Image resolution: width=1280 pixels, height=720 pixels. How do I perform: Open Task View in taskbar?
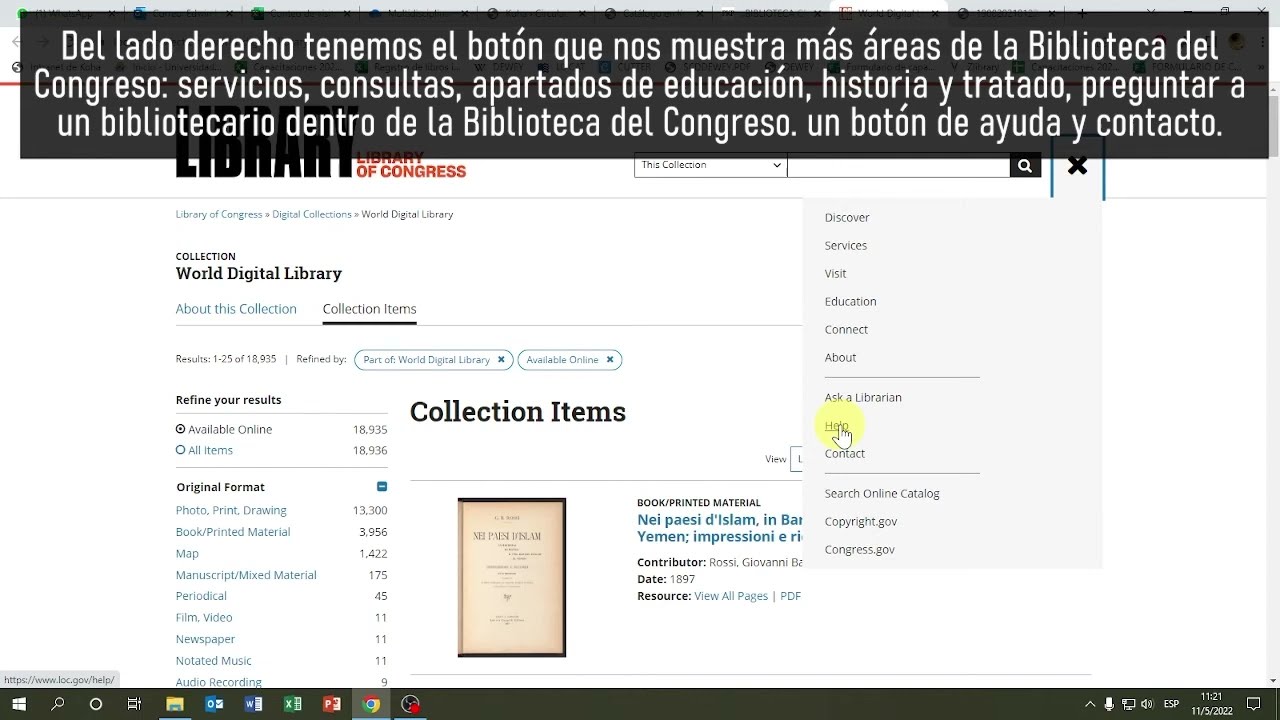(134, 704)
